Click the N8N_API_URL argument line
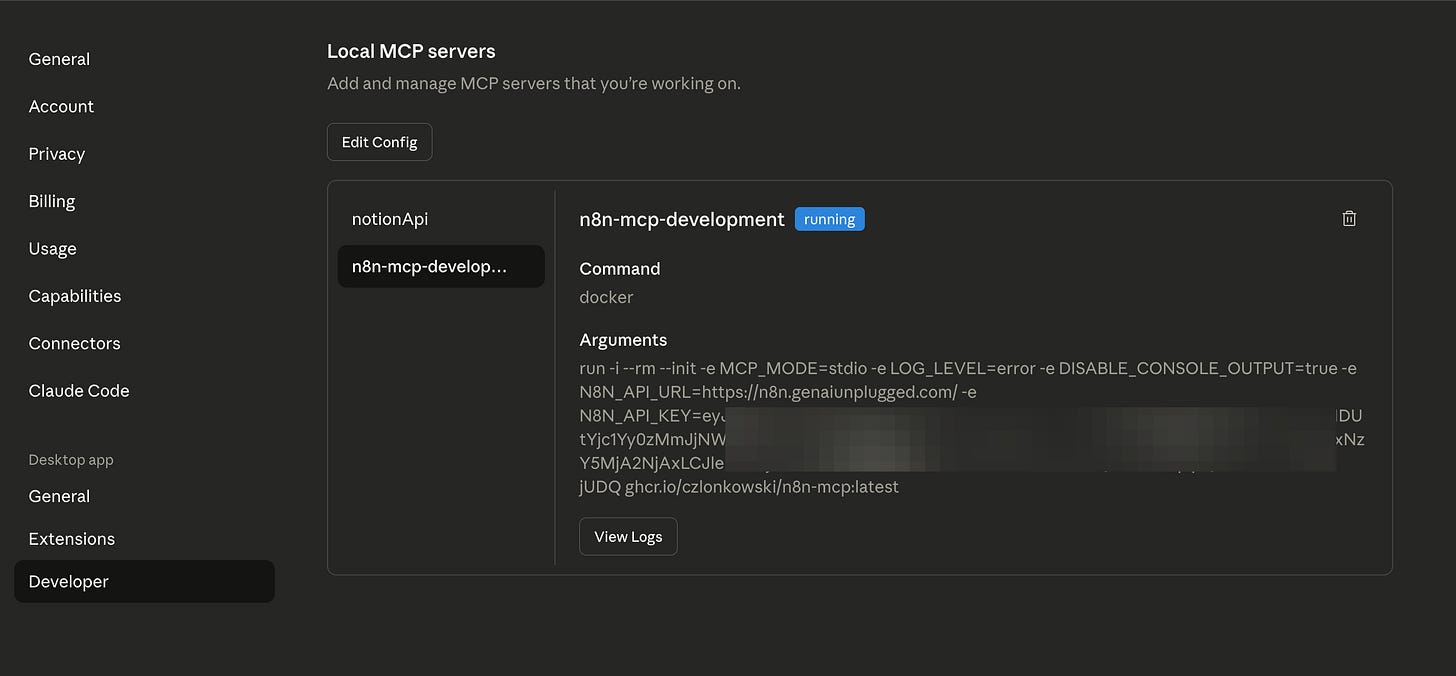 click(778, 392)
